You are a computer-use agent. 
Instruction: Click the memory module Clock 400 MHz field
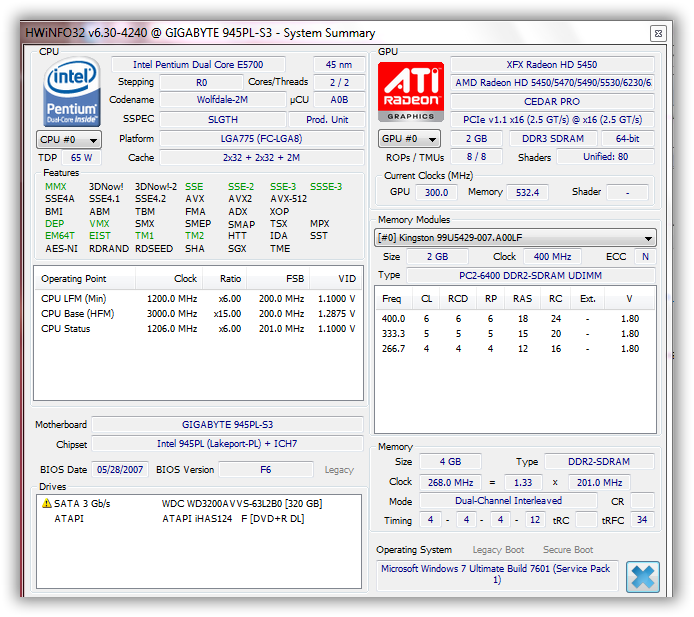pyautogui.click(x=552, y=257)
